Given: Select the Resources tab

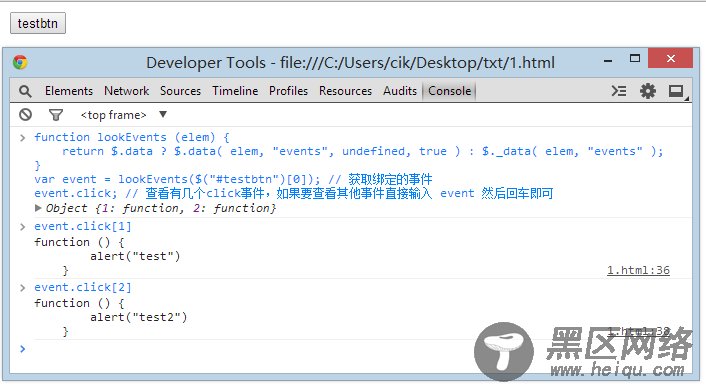Looking at the screenshot, I should (x=345, y=91).
